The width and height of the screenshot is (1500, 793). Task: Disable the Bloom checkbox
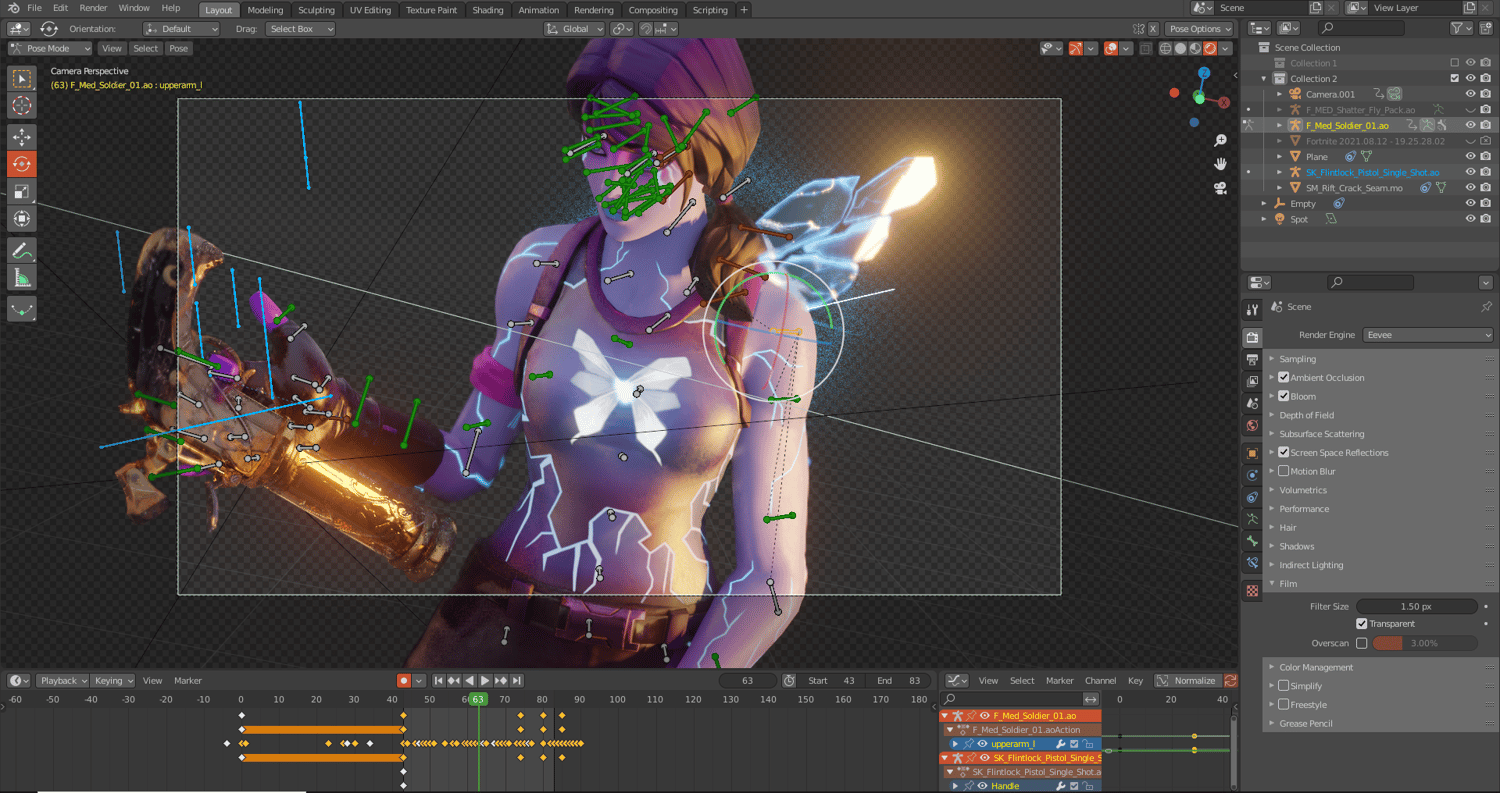(x=1284, y=396)
